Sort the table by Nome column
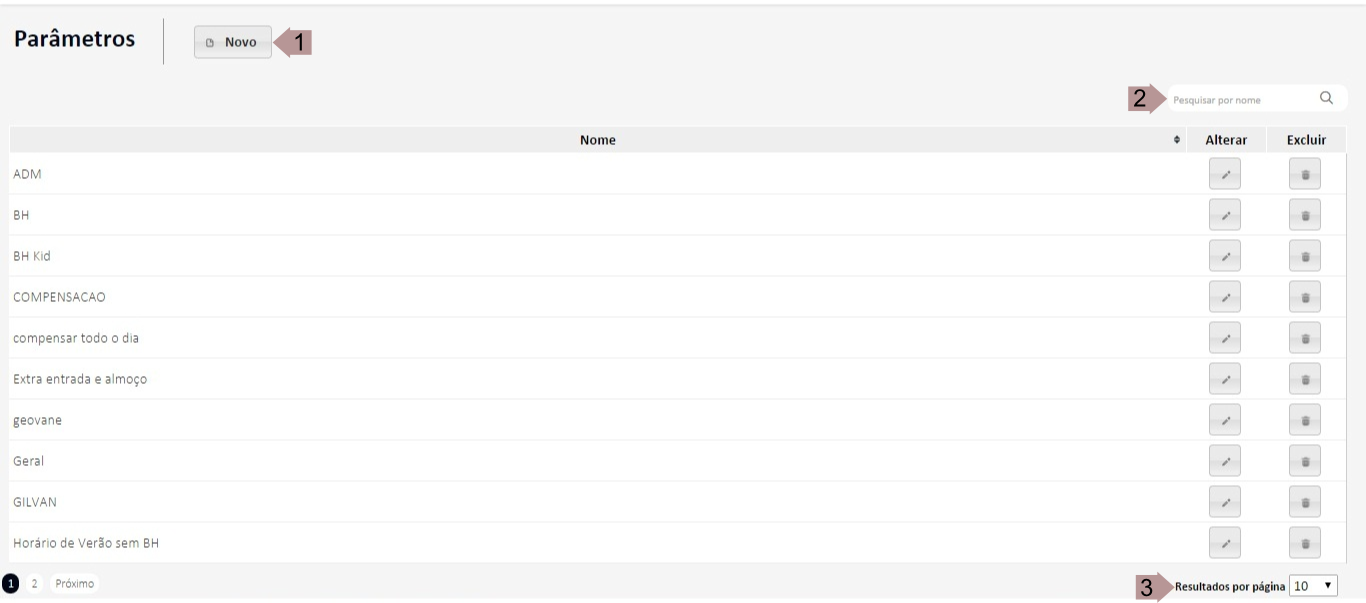 click(x=1176, y=140)
